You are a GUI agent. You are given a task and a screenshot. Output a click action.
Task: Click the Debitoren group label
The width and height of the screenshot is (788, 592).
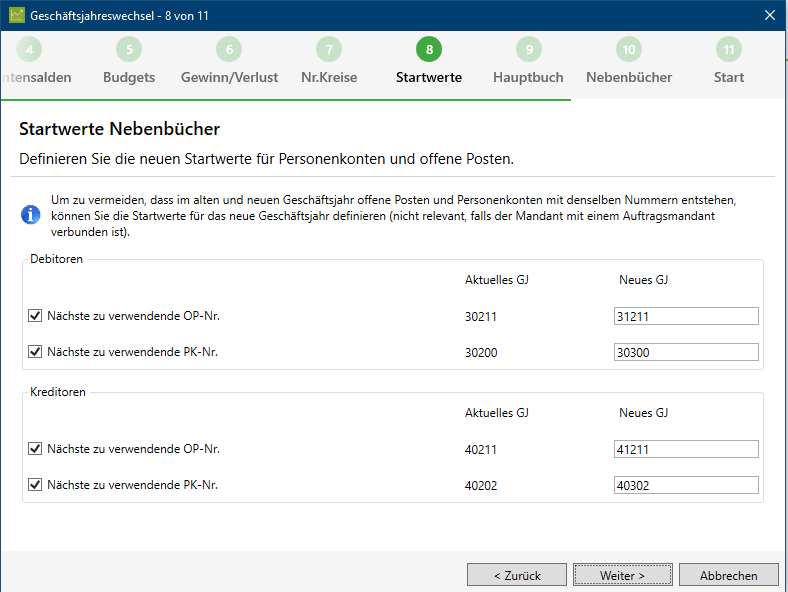click(x=56, y=259)
